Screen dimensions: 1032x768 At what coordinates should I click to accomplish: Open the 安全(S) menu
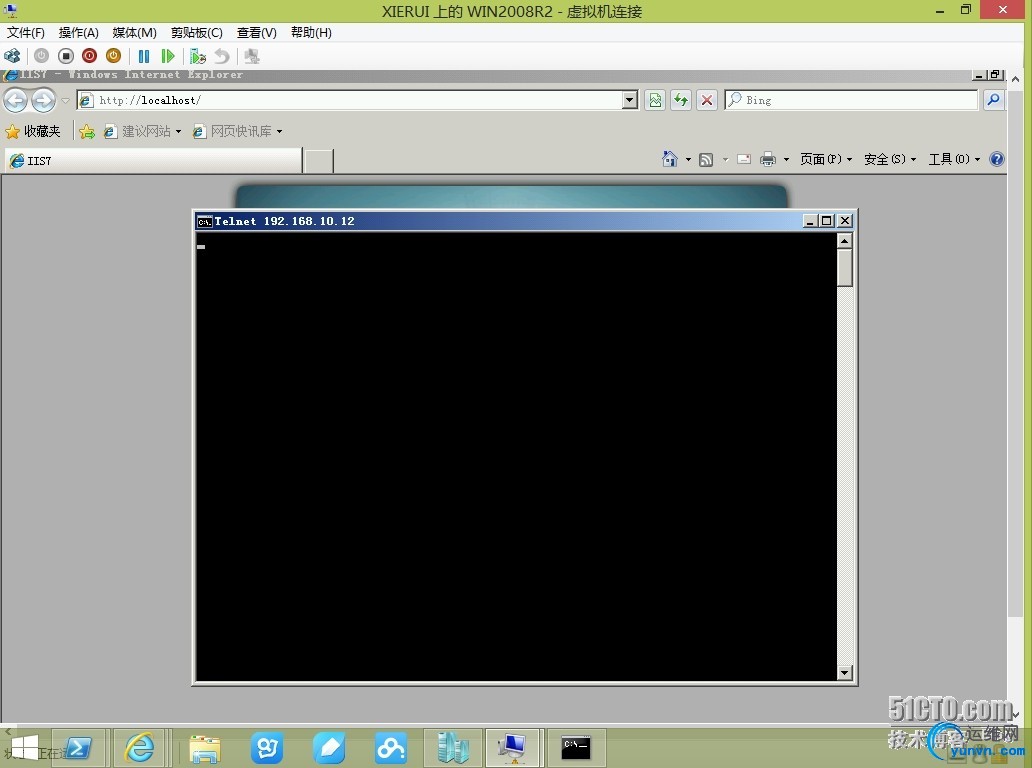coord(890,159)
